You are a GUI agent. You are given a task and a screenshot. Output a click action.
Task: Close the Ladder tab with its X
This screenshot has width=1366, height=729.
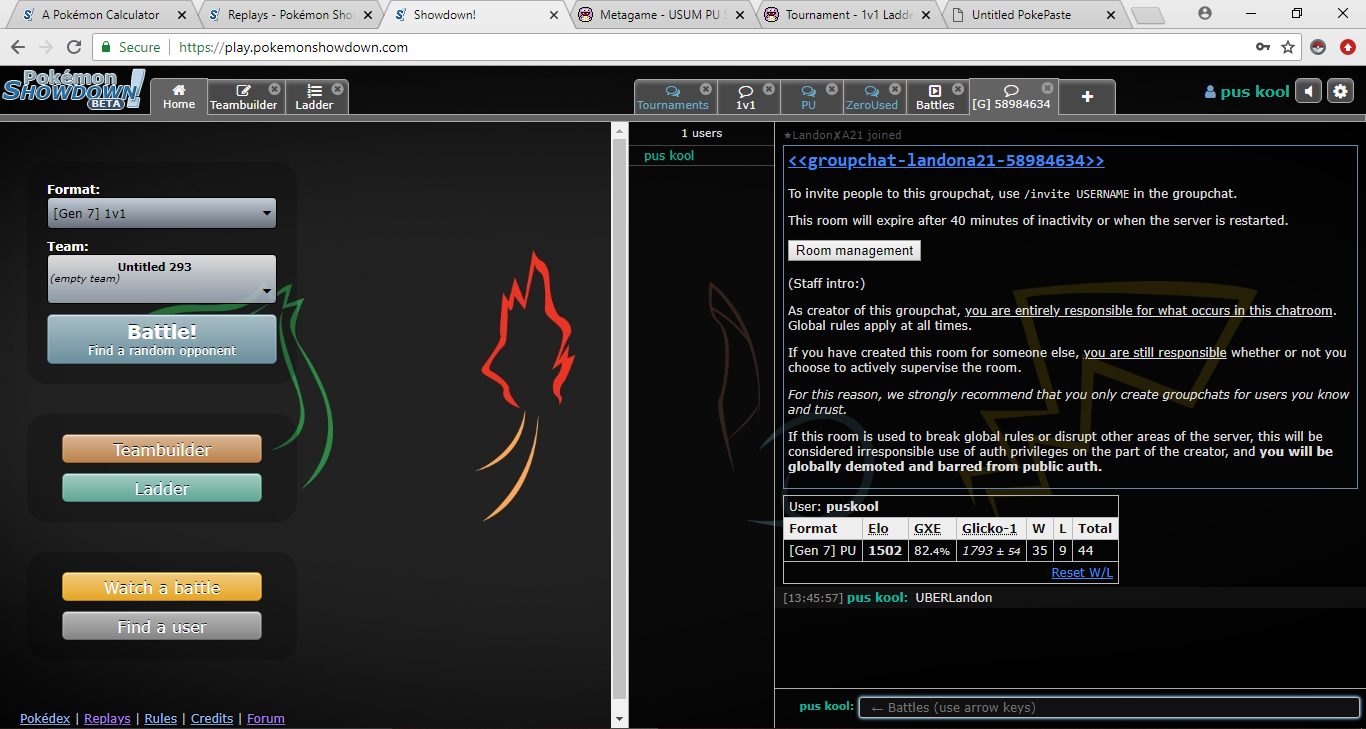pos(338,89)
